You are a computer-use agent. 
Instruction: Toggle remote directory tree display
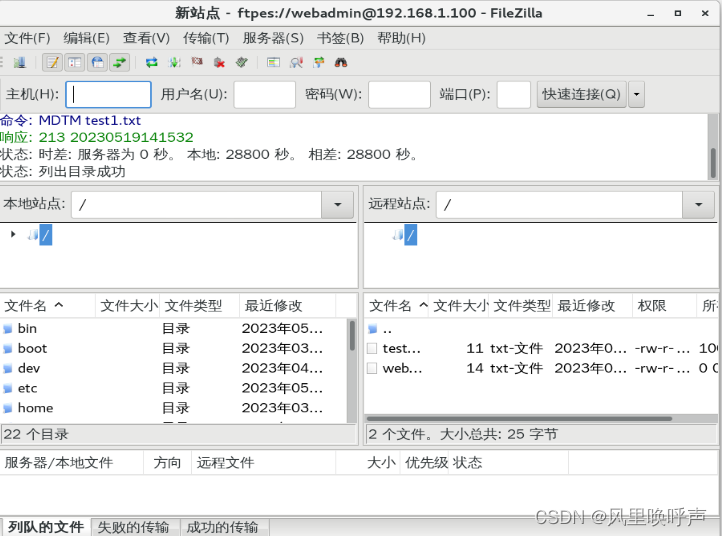[97, 62]
